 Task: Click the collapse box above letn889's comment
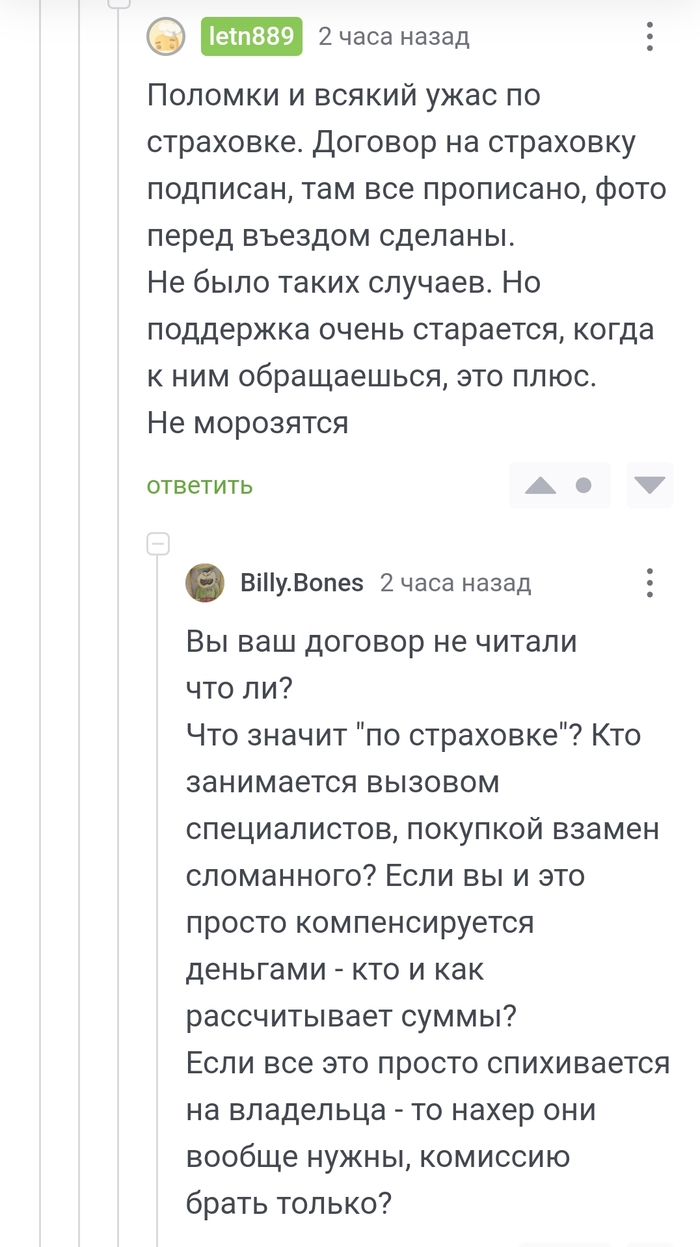[x=119, y=3]
